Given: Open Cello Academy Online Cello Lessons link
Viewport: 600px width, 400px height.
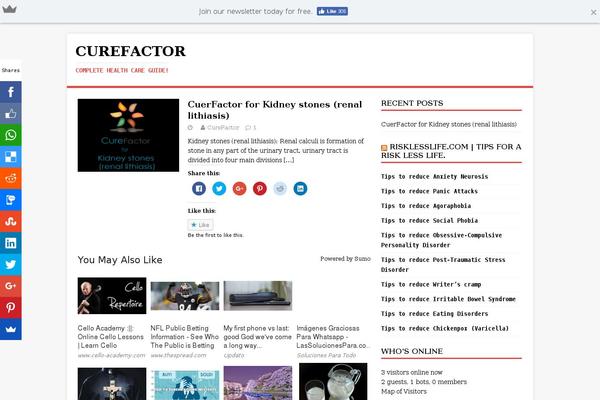Looking at the screenshot, I should tap(111, 337).
